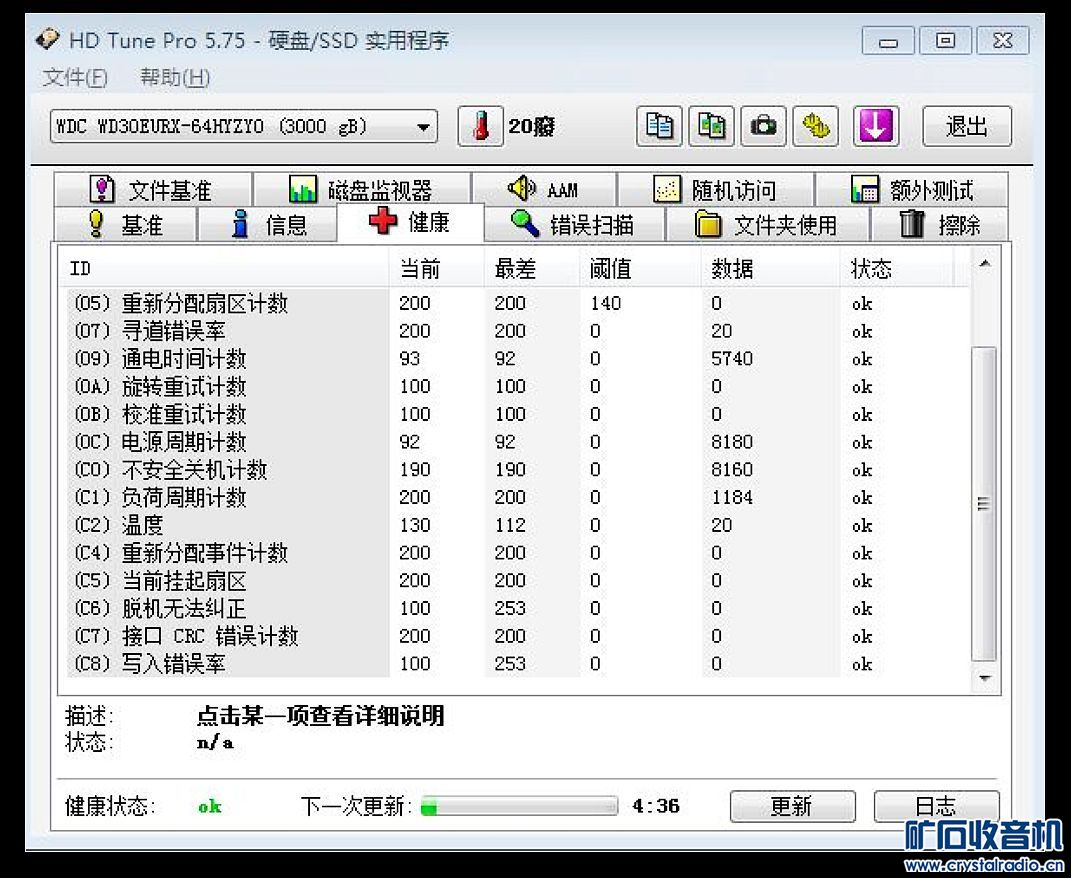The image size is (1071, 878).
Task: Copy info to clipboard toolbar icon
Action: [659, 126]
